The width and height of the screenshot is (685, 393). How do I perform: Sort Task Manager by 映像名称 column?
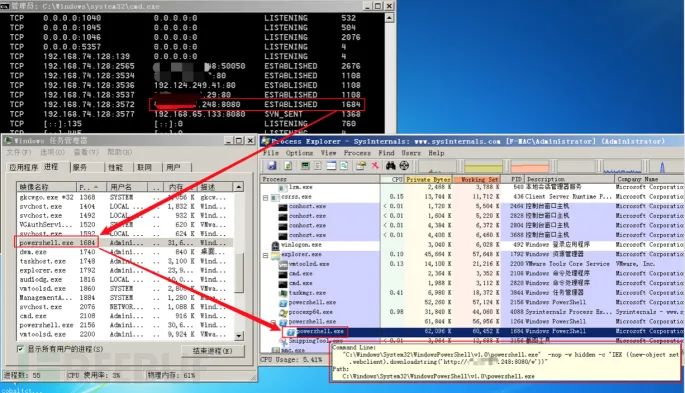(x=46, y=187)
